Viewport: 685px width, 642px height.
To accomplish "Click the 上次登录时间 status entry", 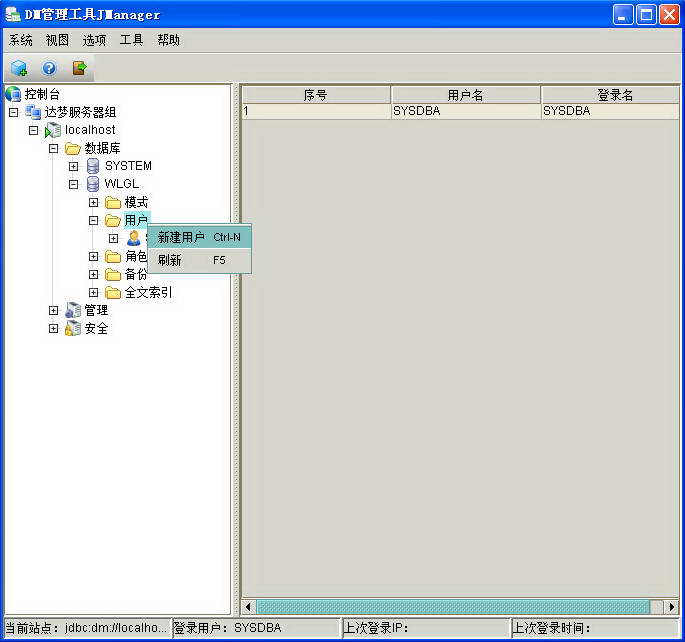I will pos(595,628).
